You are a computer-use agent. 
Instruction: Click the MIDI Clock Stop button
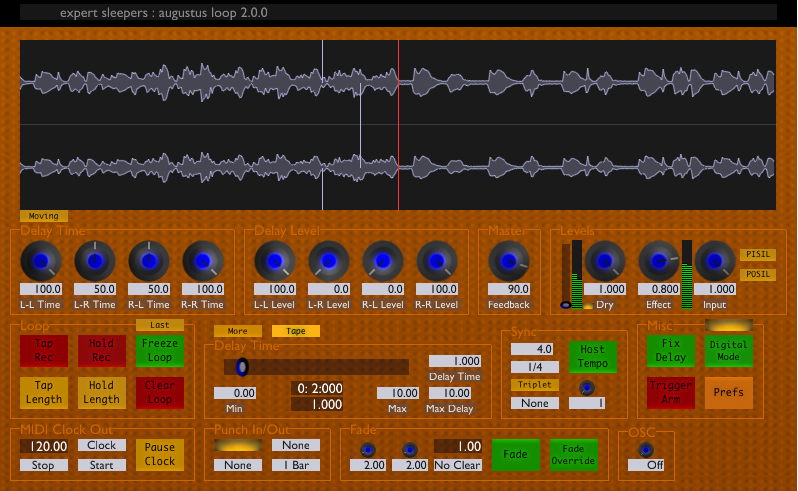point(44,465)
